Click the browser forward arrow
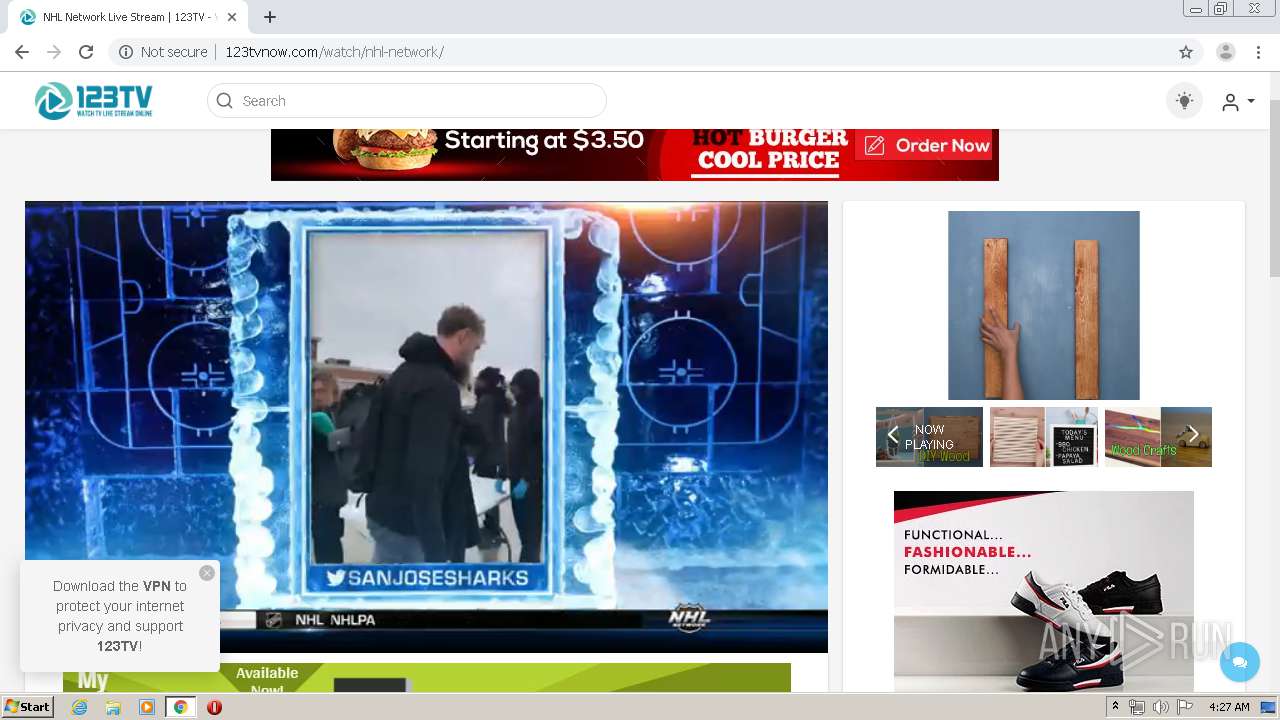Screen dimensions: 1280x720 tap(54, 52)
